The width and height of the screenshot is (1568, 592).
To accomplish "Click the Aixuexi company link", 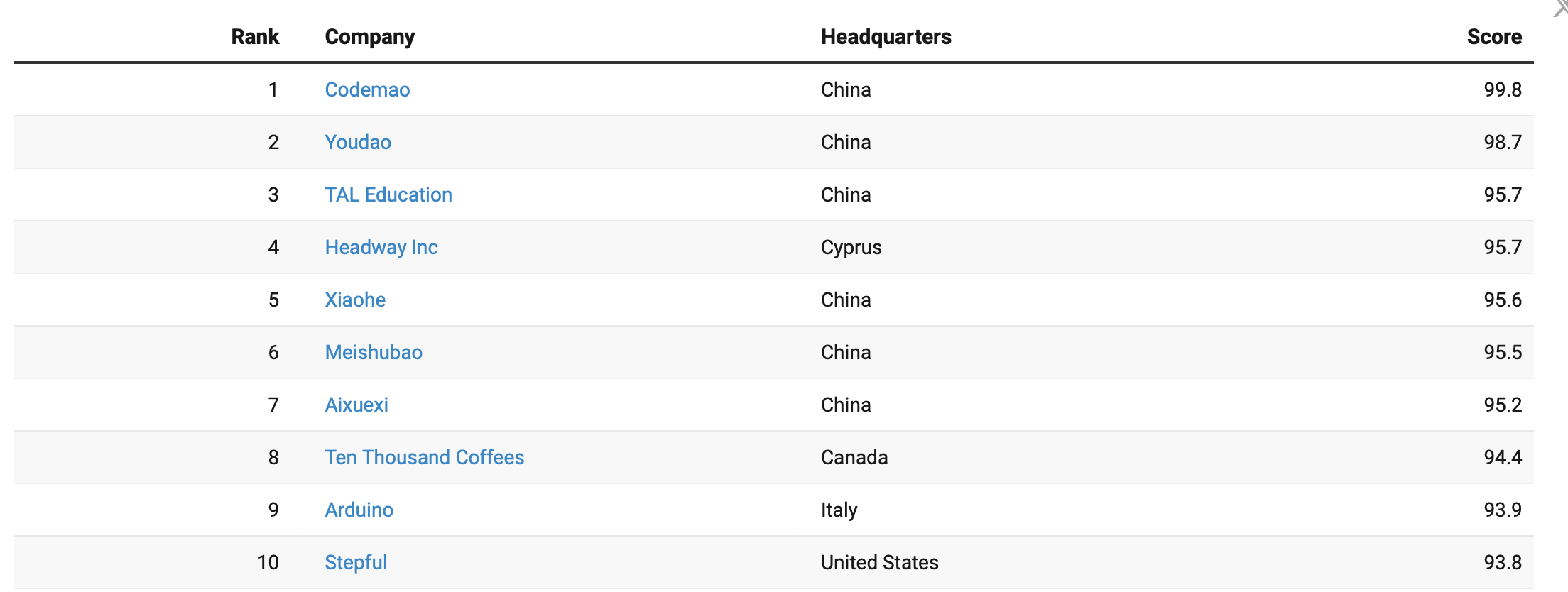I will [x=356, y=405].
